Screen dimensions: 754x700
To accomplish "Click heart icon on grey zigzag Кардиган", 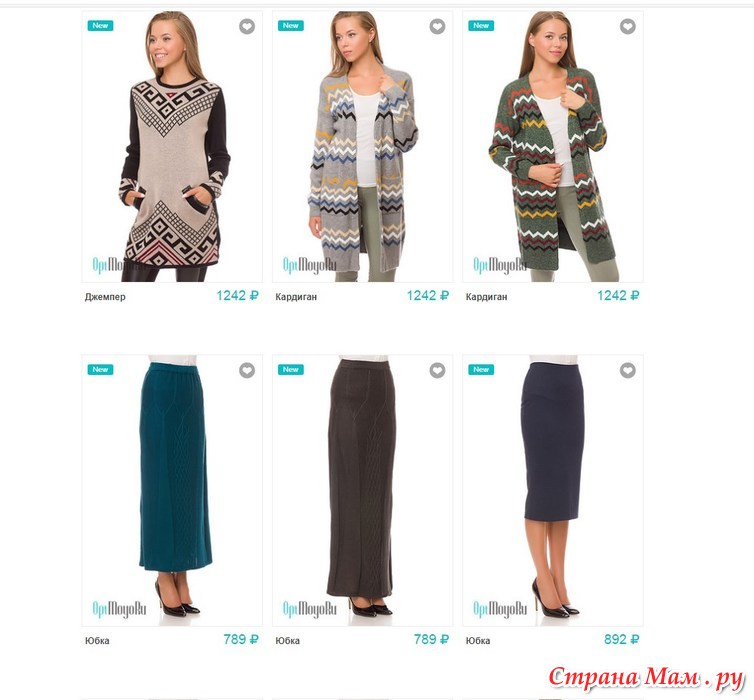I will [437, 26].
